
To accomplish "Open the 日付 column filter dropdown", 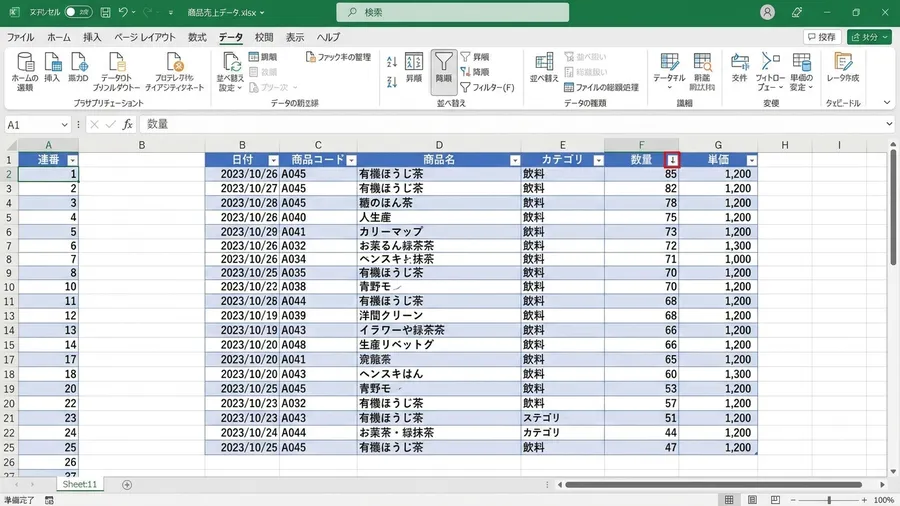I will pos(273,160).
